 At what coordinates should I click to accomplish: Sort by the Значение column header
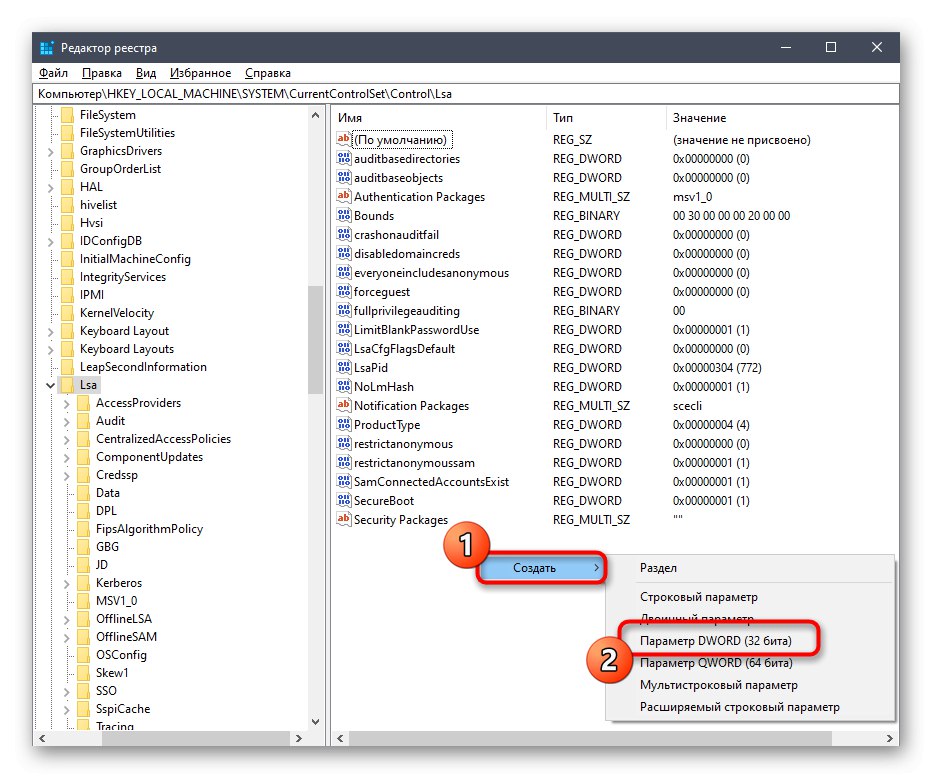(x=782, y=118)
